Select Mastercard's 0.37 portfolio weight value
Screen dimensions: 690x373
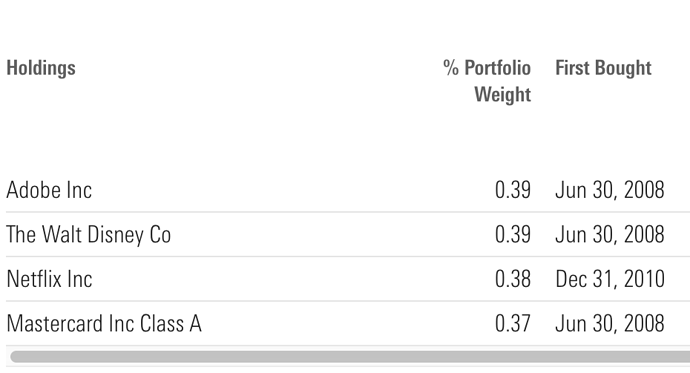pos(513,323)
